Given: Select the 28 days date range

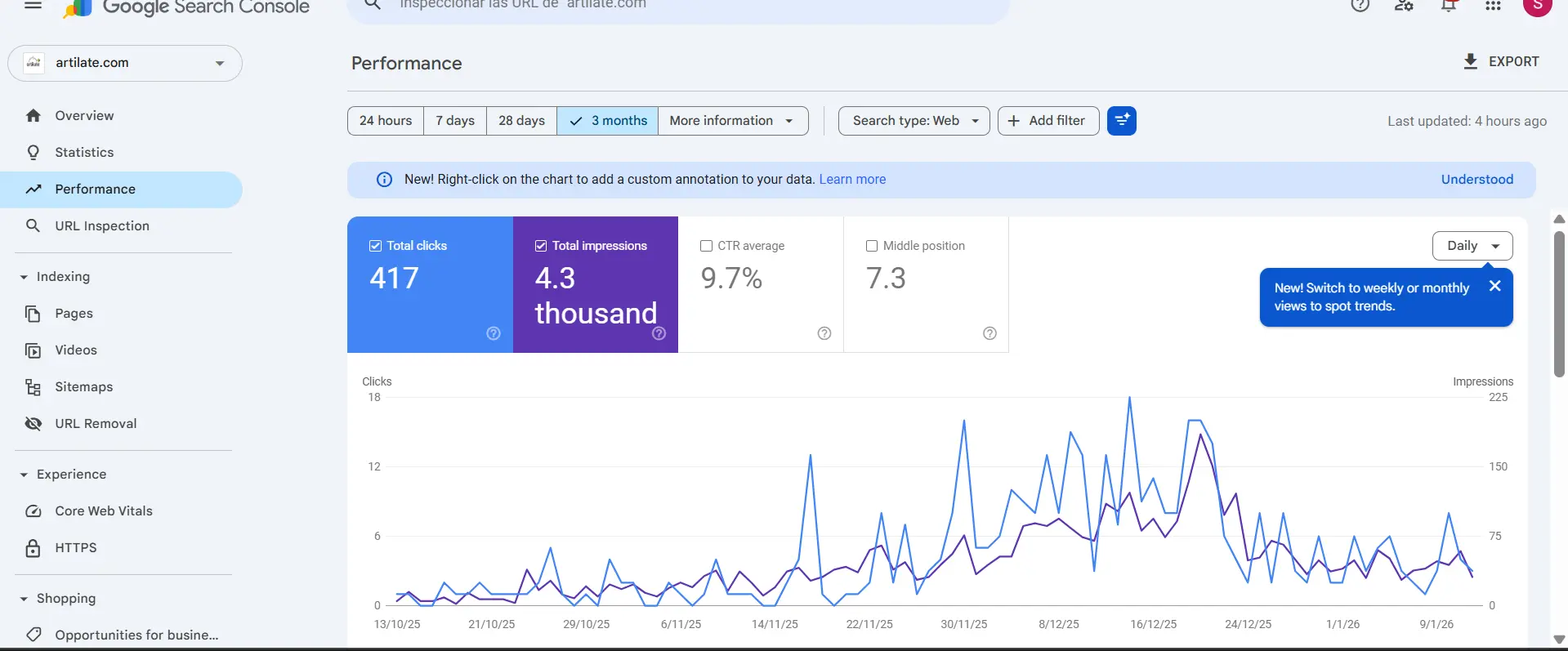Looking at the screenshot, I should click(x=521, y=121).
